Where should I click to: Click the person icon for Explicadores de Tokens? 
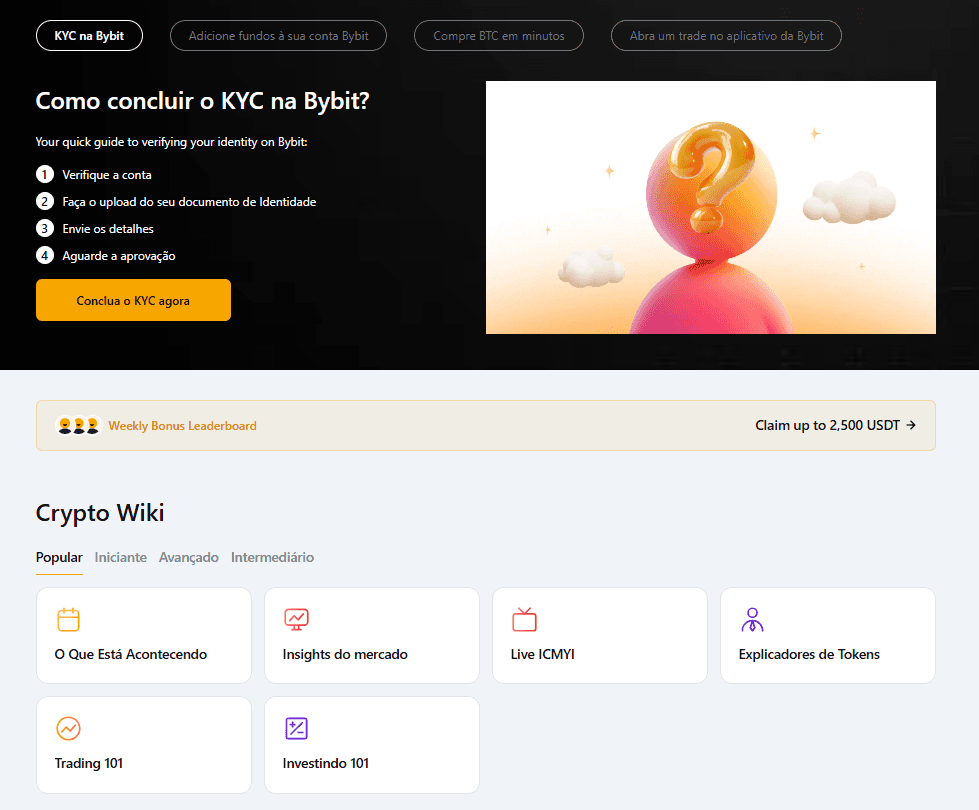coord(752,620)
